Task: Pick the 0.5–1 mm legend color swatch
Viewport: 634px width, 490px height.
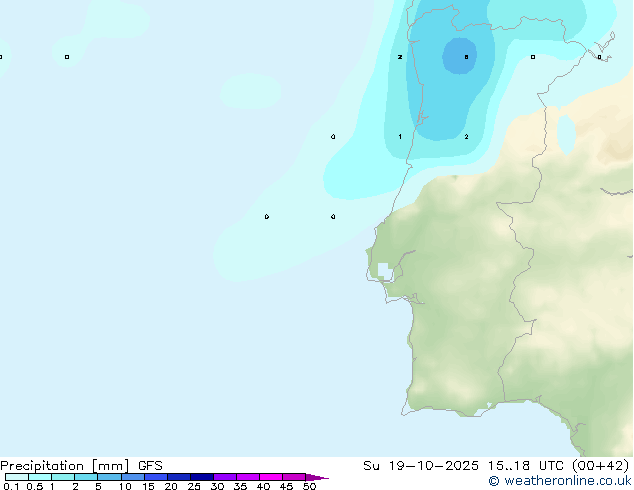Action: (x=40, y=477)
